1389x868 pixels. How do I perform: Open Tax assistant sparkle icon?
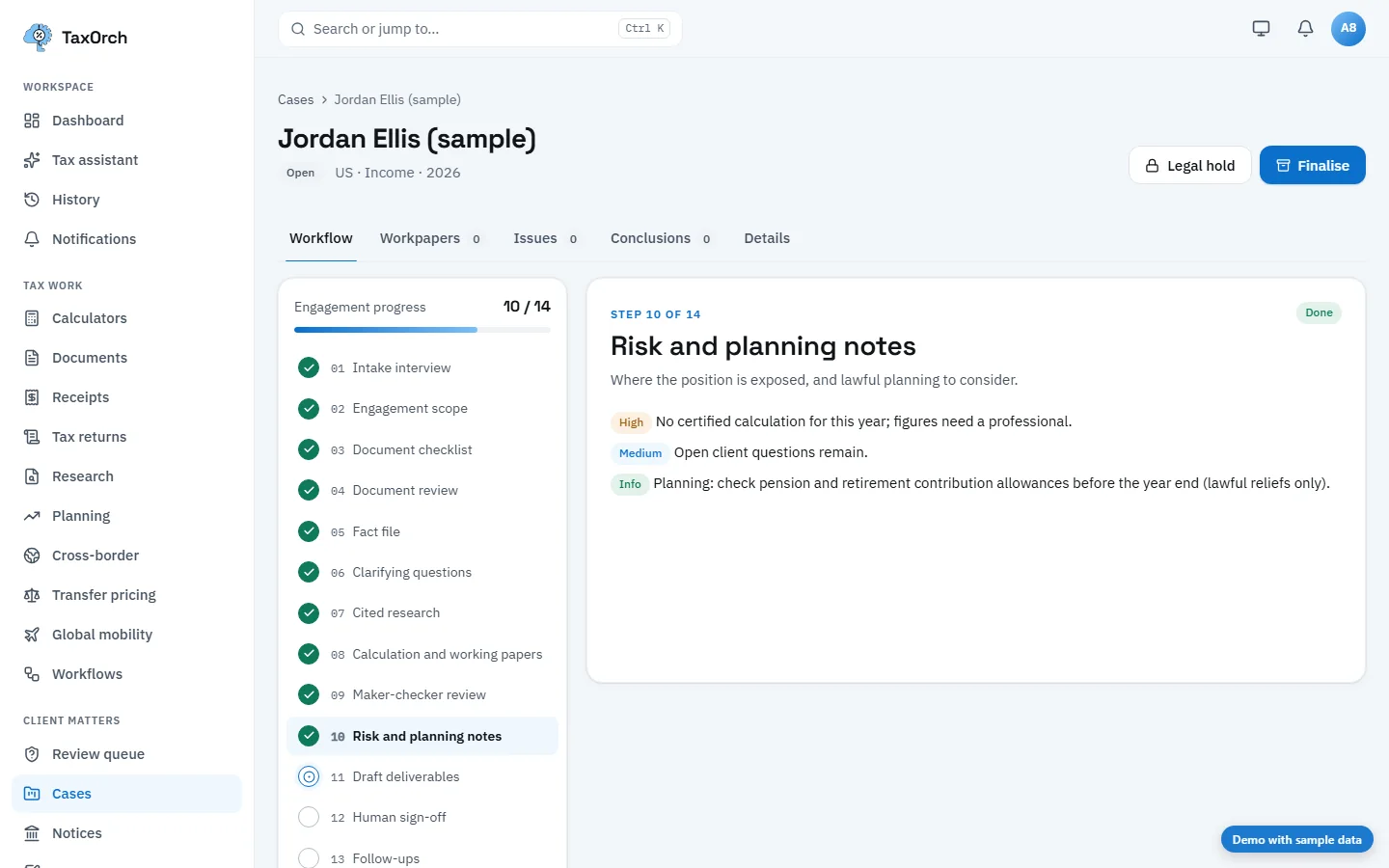[32, 160]
